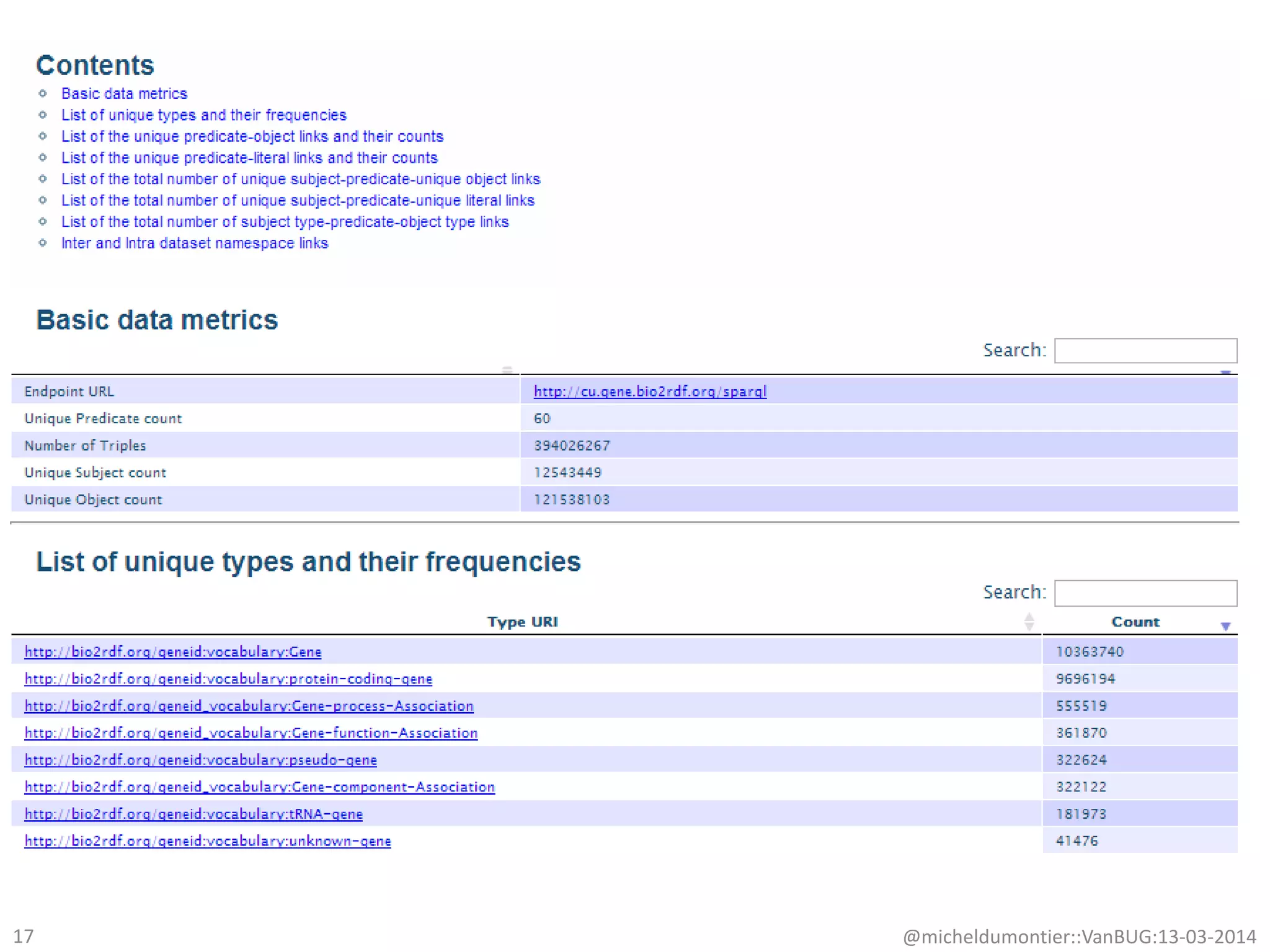
Task: Click Basic data metrics search field
Action: tap(1145, 351)
